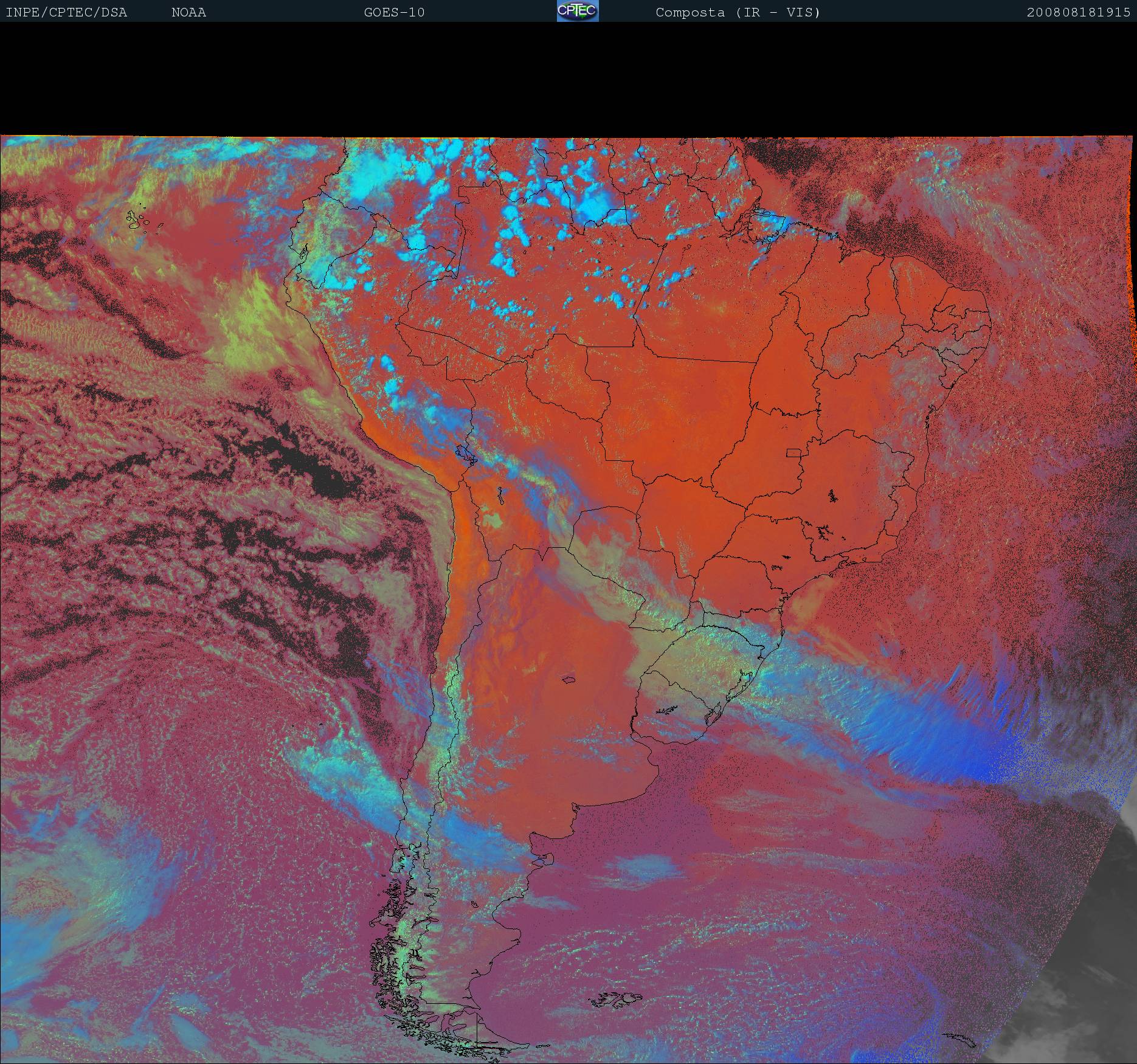Viewport: 1137px width, 1064px height.
Task: Click the Distrito Federal rectangle in Brazil
Action: [794, 452]
